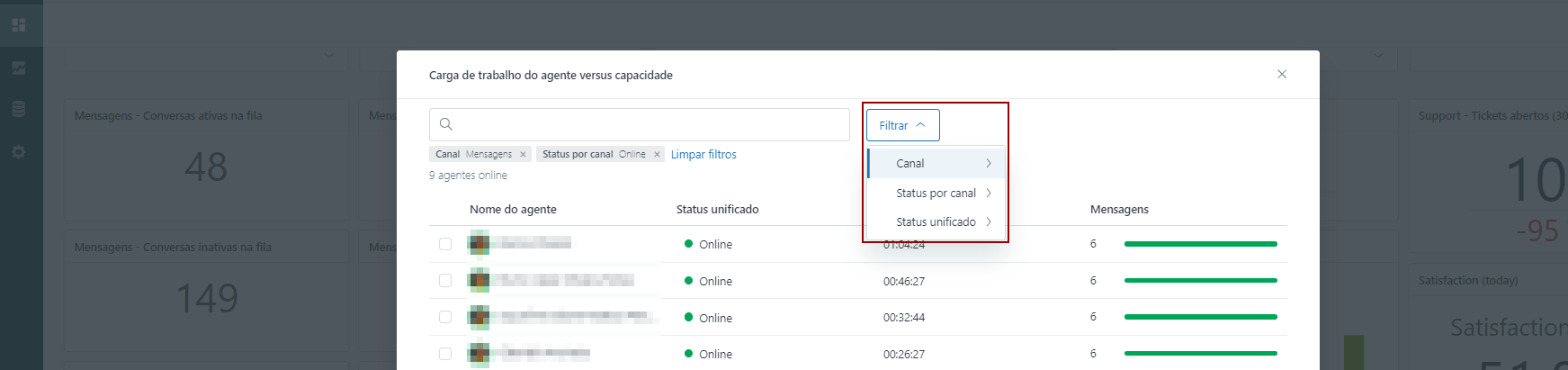Select the second agent's checkbox
1568x370 pixels.
445,281
